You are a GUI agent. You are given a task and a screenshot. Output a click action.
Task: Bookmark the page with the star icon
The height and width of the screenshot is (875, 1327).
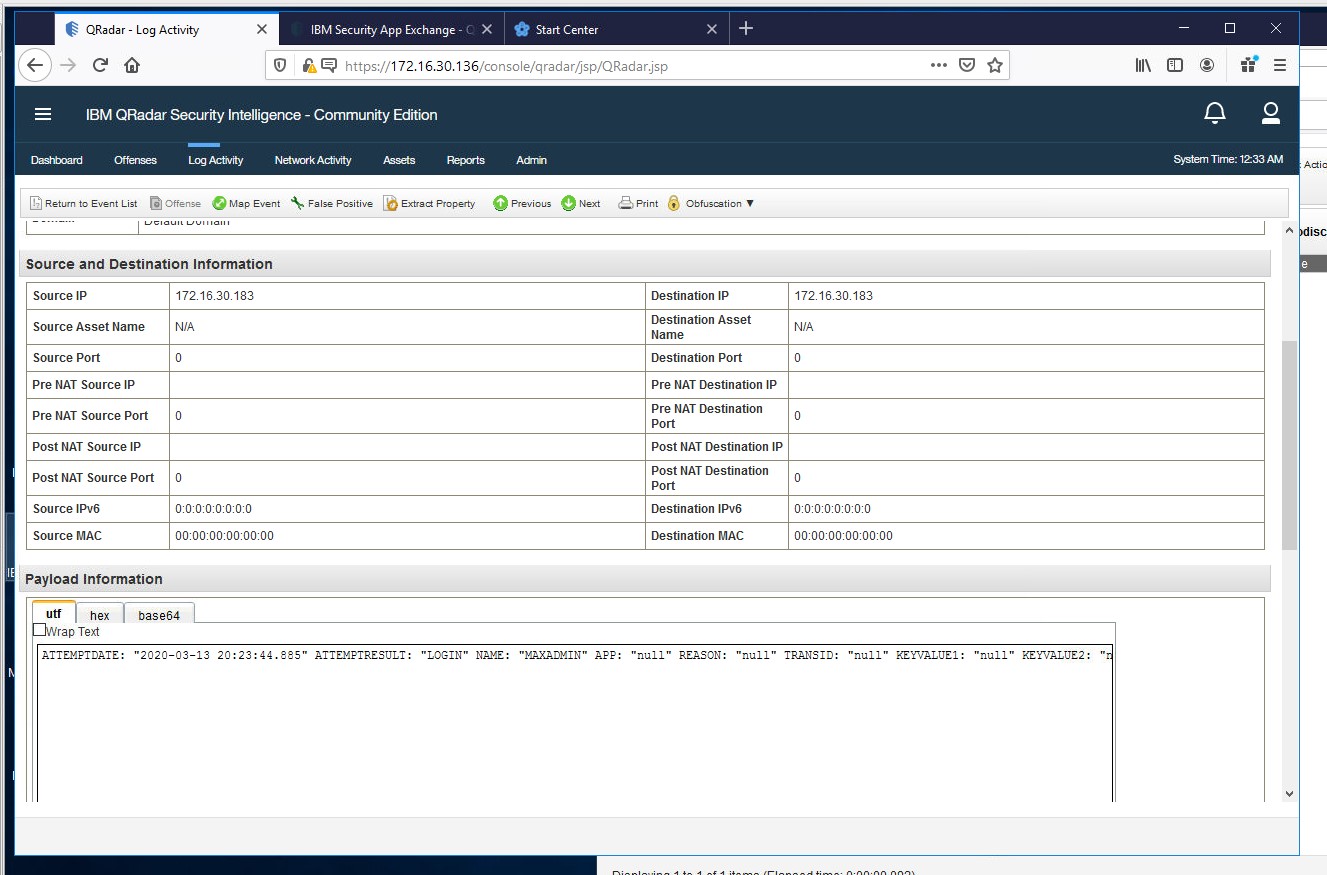pos(995,64)
